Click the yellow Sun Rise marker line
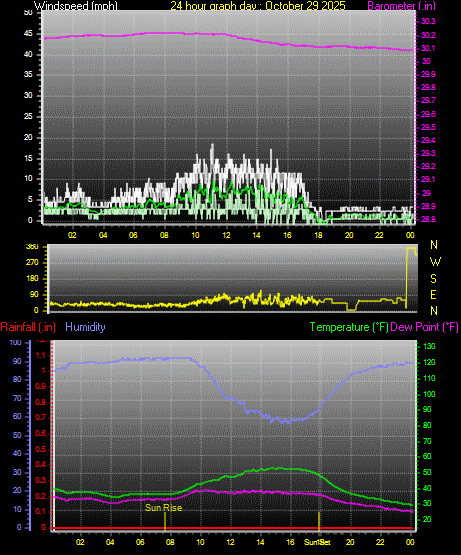The height and width of the screenshot is (555, 461). pos(165,521)
